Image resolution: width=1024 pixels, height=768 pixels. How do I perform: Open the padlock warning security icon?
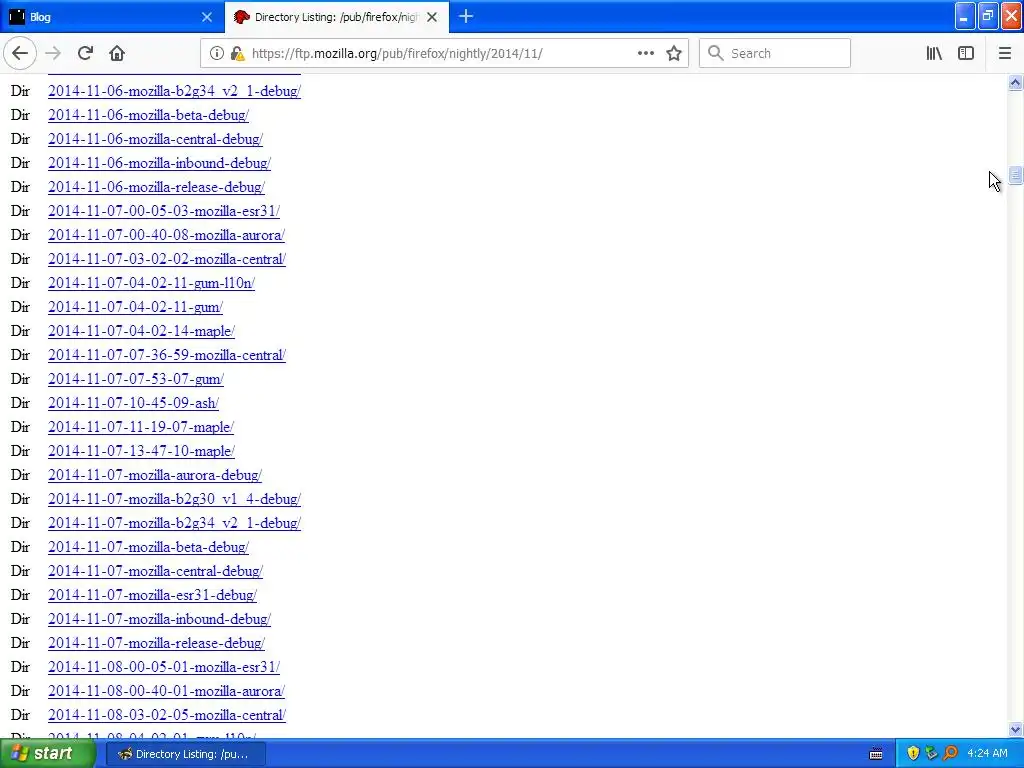pyautogui.click(x=238, y=54)
